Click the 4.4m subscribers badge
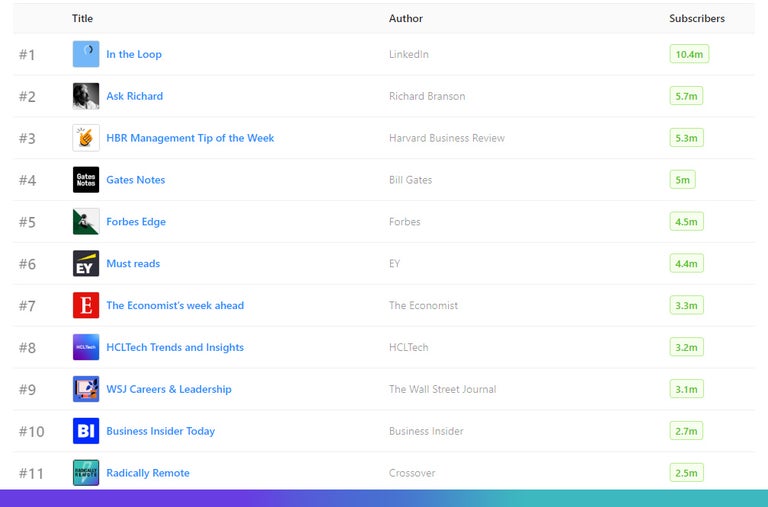Image resolution: width=768 pixels, height=507 pixels. pyautogui.click(x=686, y=264)
